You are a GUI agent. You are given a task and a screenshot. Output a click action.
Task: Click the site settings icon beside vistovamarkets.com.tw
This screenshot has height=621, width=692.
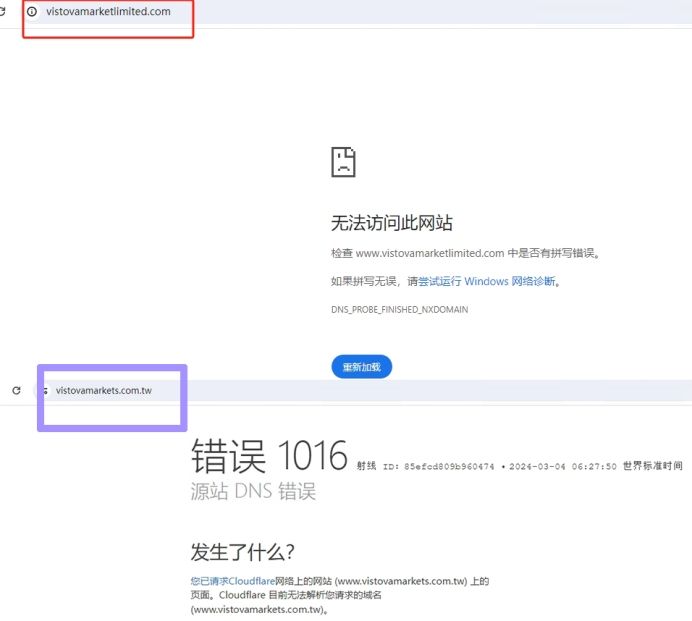45,391
